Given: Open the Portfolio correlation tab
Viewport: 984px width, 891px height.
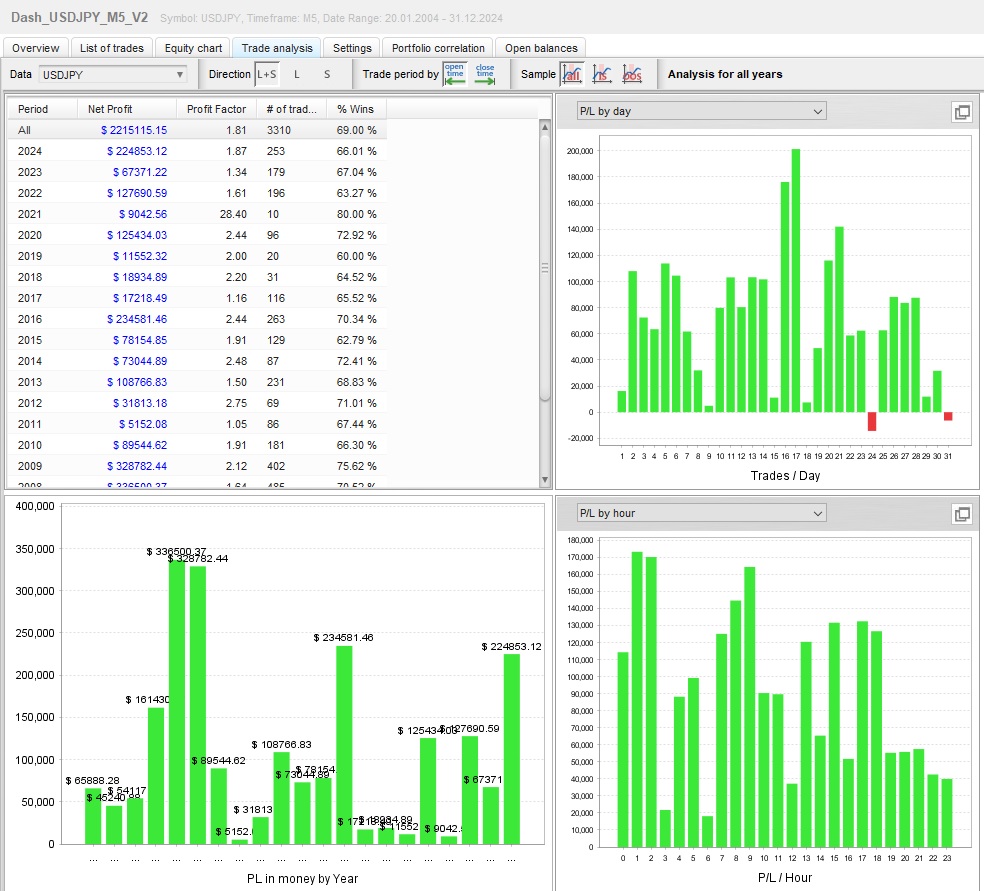Looking at the screenshot, I should [439, 48].
